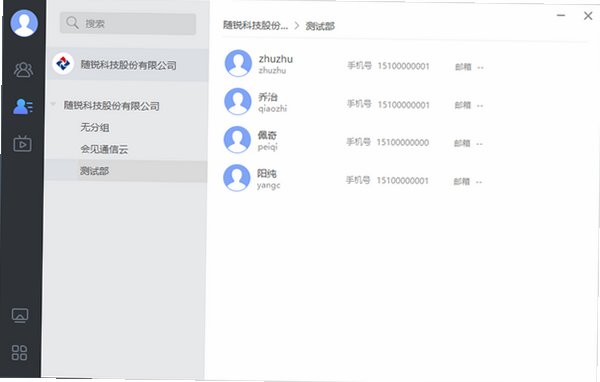Click the 测试部 breadcrumb item

pos(320,26)
